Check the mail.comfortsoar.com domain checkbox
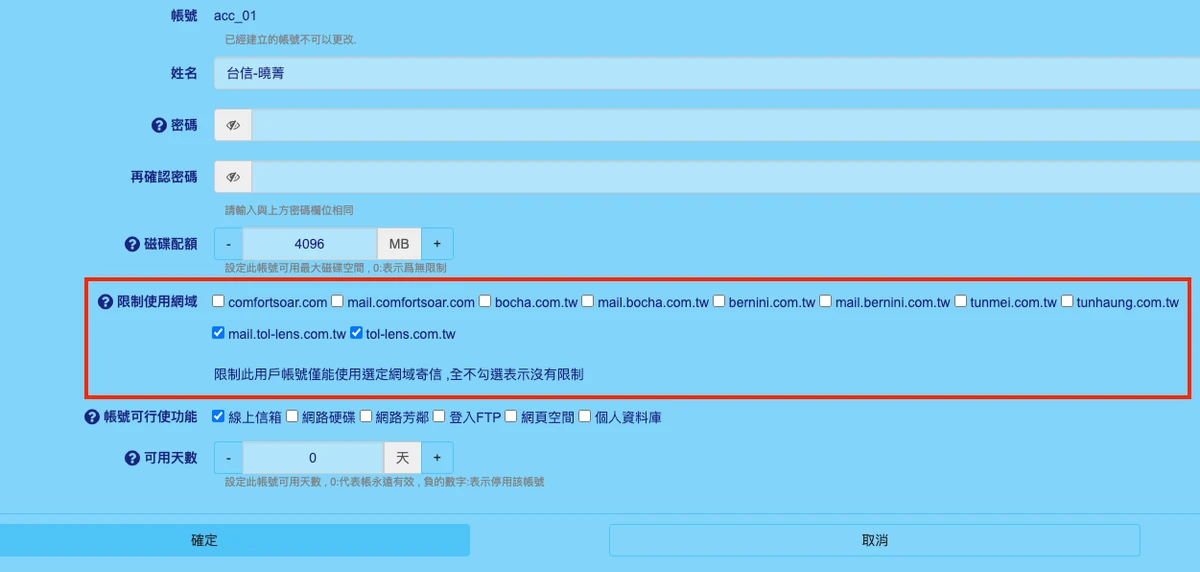Viewport: 1200px width, 572px height. (x=338, y=301)
